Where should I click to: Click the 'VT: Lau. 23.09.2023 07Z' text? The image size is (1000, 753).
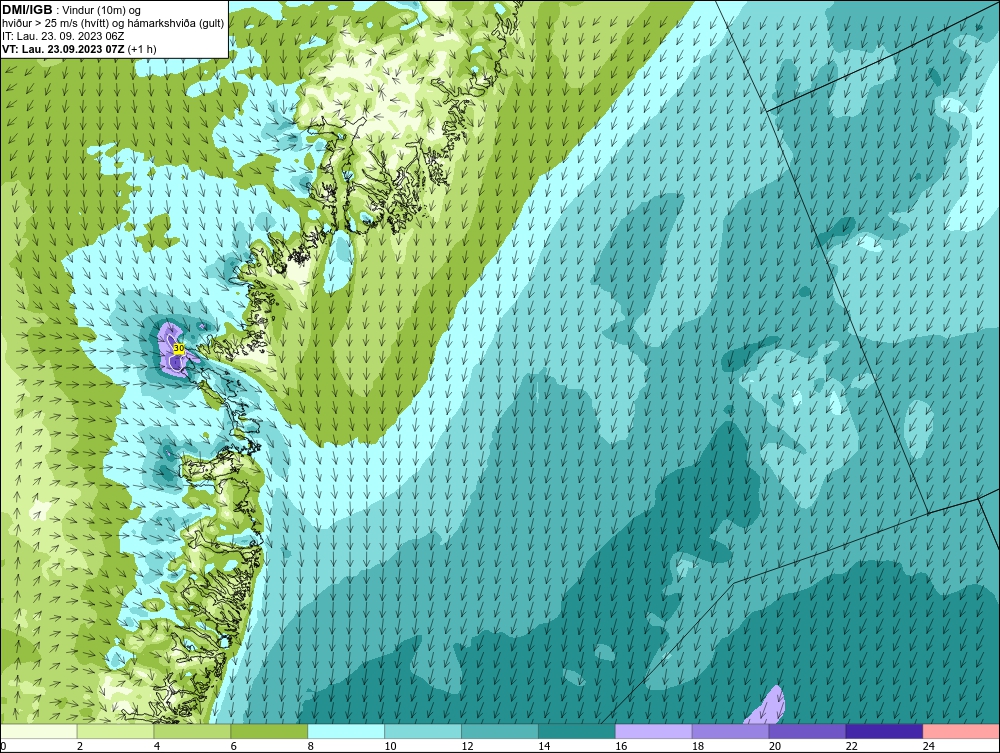[63, 48]
